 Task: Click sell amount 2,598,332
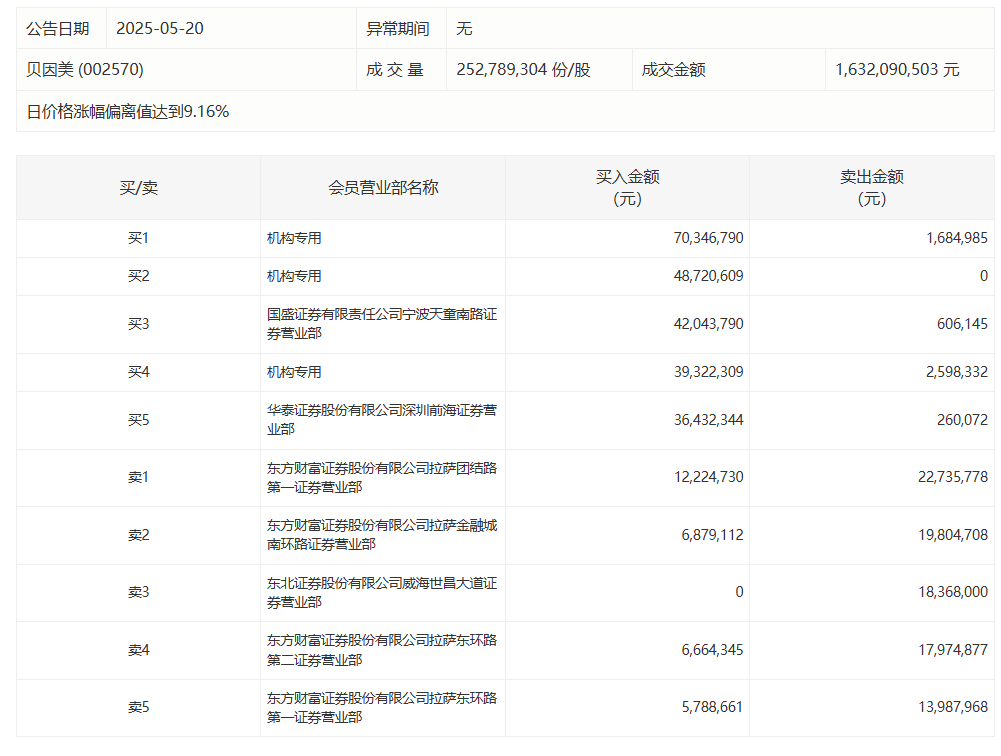pos(957,372)
